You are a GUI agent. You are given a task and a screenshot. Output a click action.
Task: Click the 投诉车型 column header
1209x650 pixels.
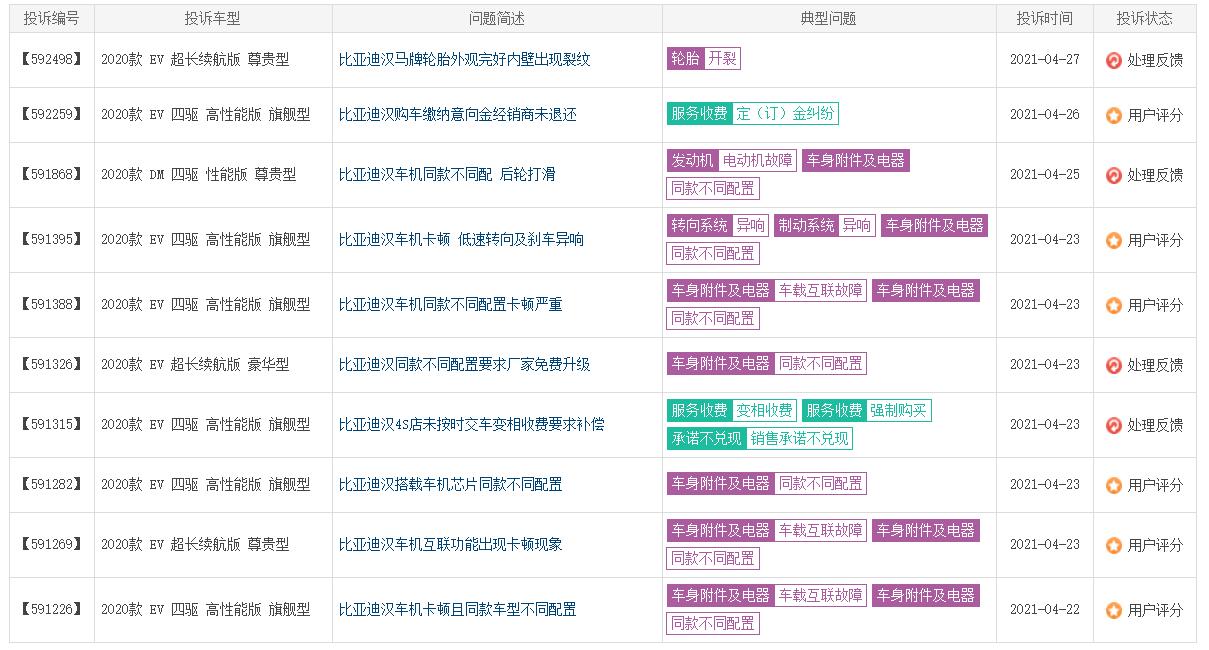point(213,19)
